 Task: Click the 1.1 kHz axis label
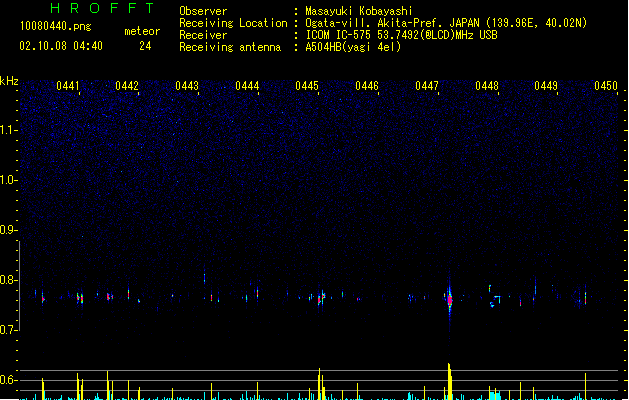(8, 130)
